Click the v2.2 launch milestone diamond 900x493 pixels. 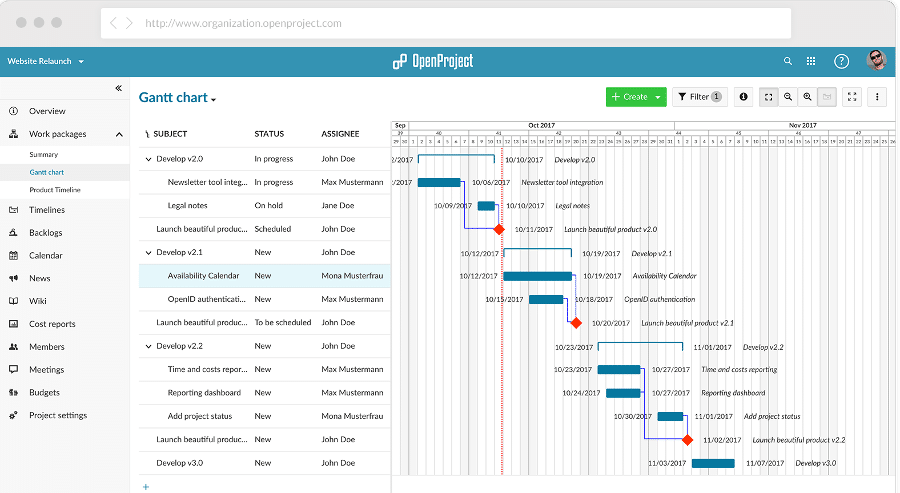click(687, 440)
